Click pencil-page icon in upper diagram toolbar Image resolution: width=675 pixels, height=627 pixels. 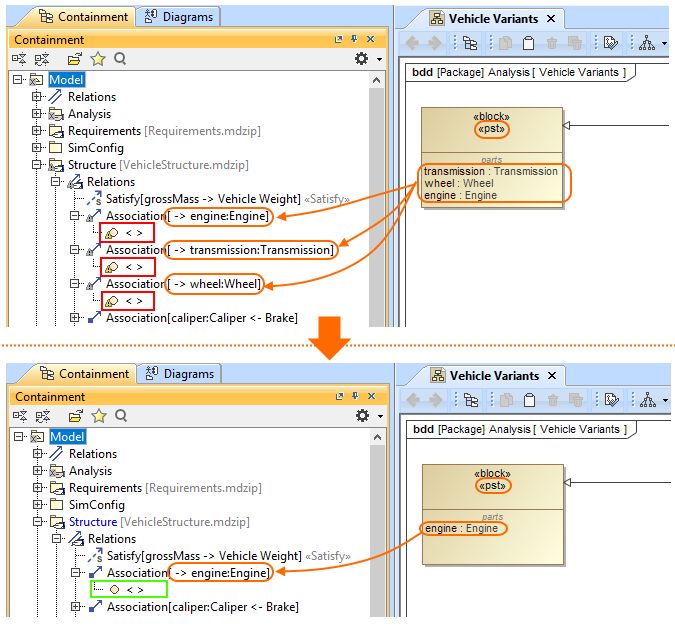[610, 43]
